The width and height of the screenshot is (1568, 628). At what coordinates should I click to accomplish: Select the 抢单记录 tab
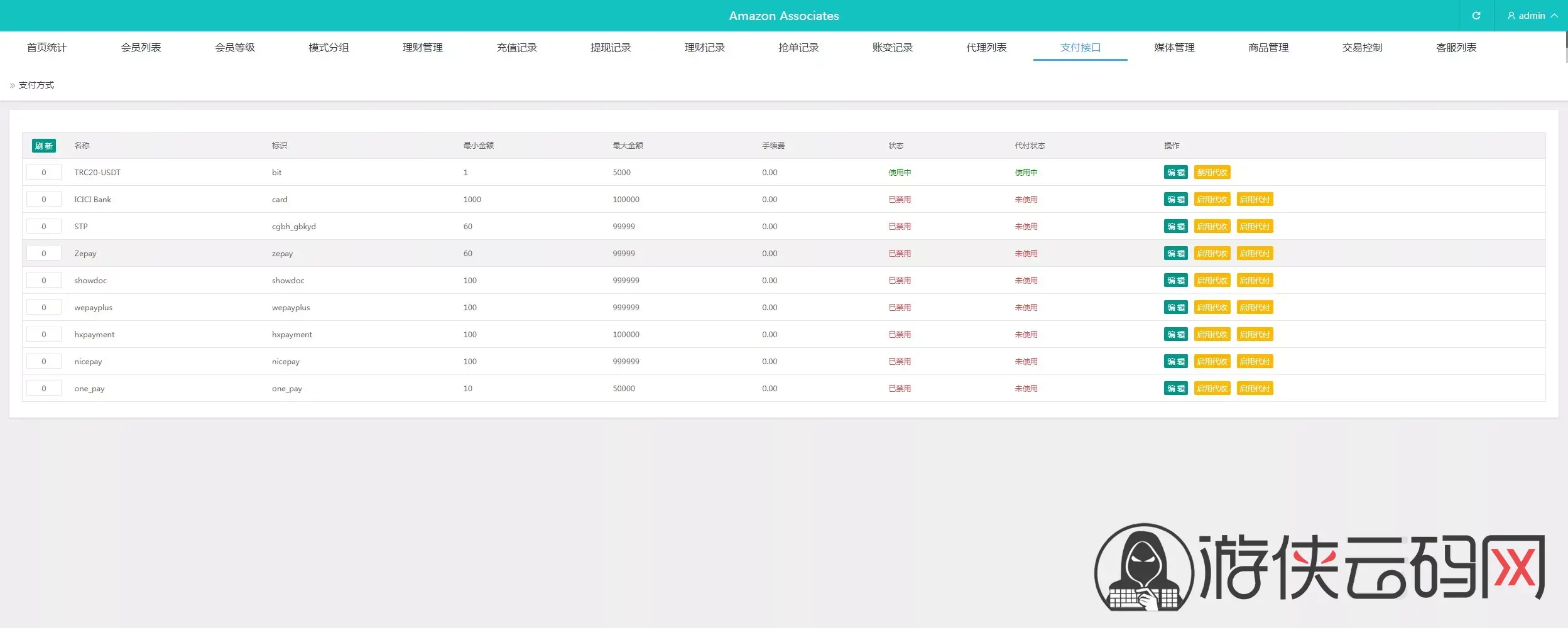pyautogui.click(x=798, y=47)
